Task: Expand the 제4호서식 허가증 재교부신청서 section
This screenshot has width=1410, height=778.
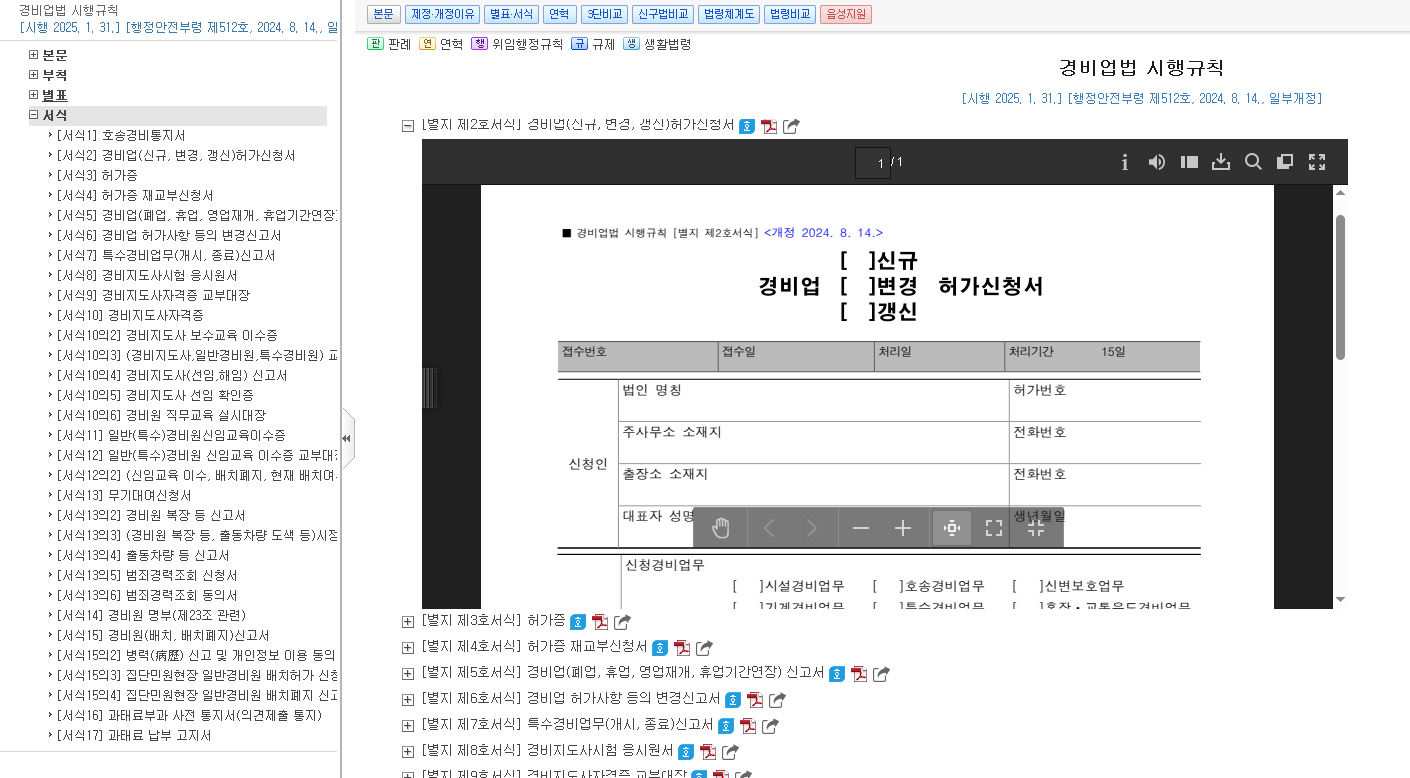Action: 408,648
